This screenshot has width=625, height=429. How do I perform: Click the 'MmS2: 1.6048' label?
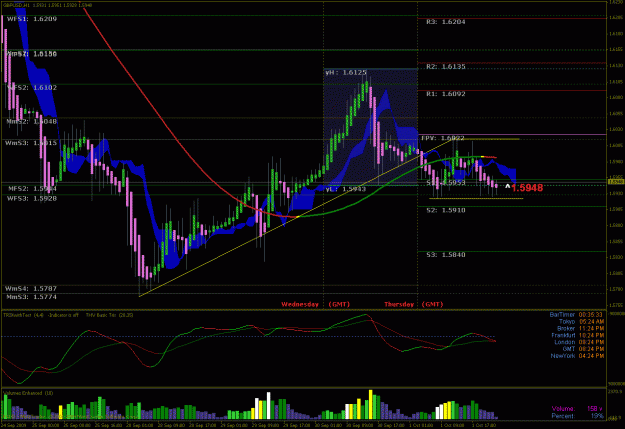click(32, 121)
